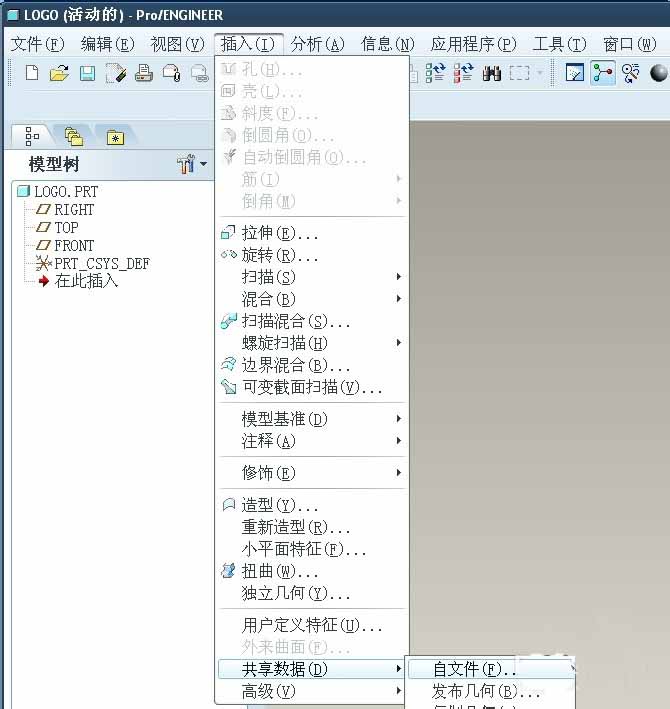
Task: Select the TOP datum plane
Action: point(57,227)
